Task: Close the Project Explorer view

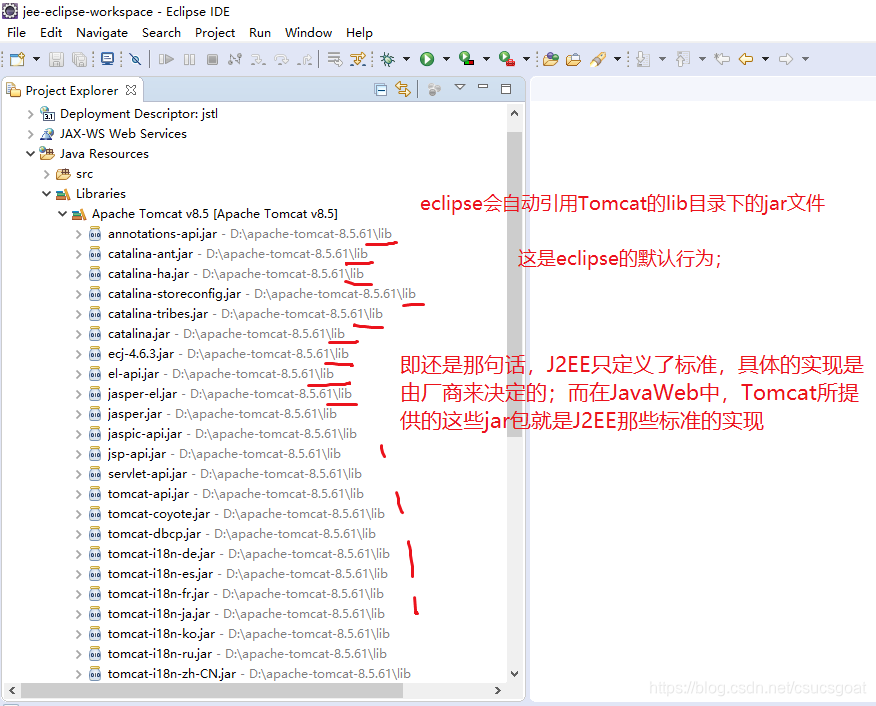Action: click(x=131, y=90)
